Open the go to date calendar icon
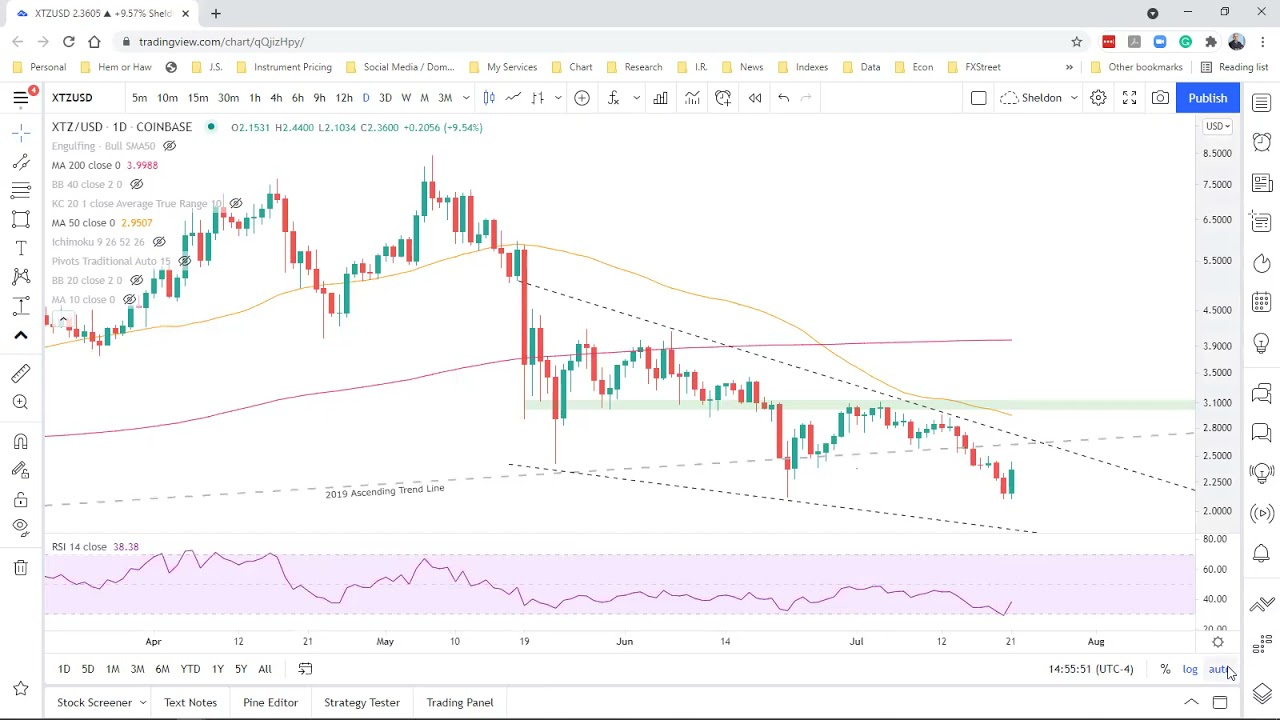Screen dimensions: 1280x720 pos(305,669)
